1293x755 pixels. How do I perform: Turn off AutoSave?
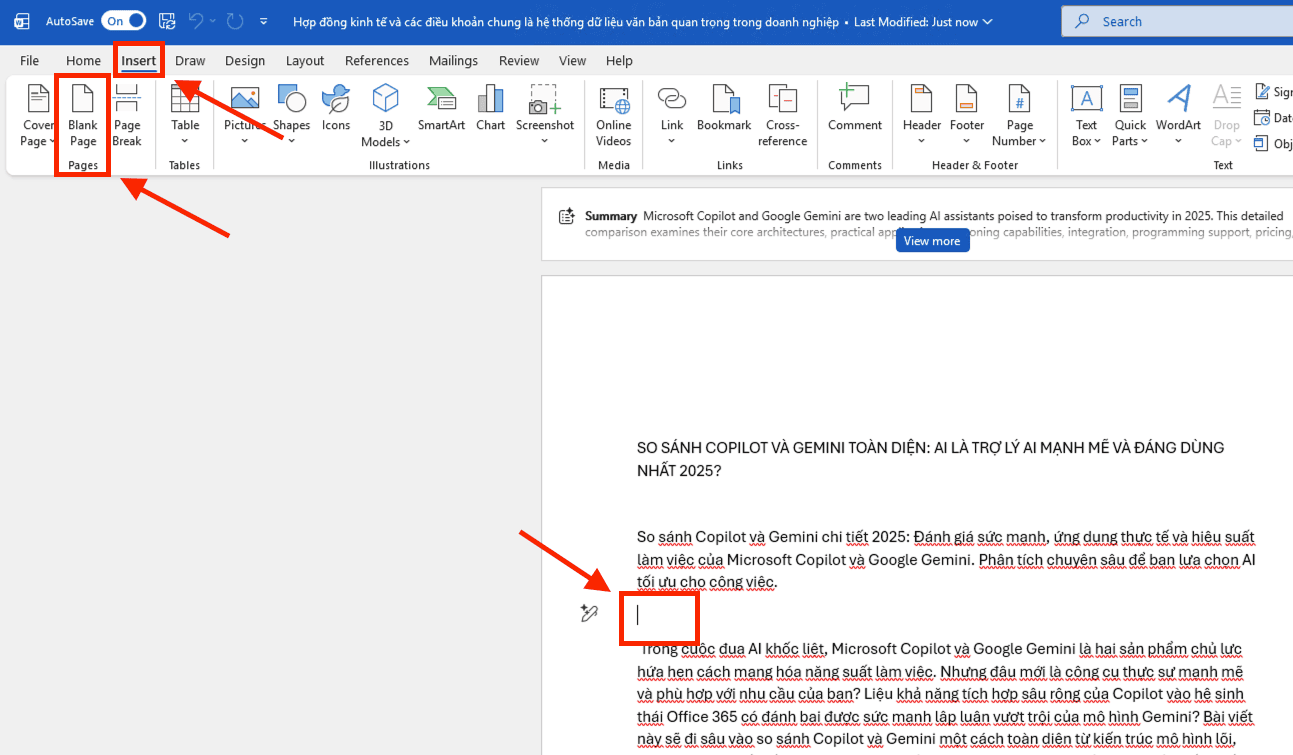(x=123, y=20)
